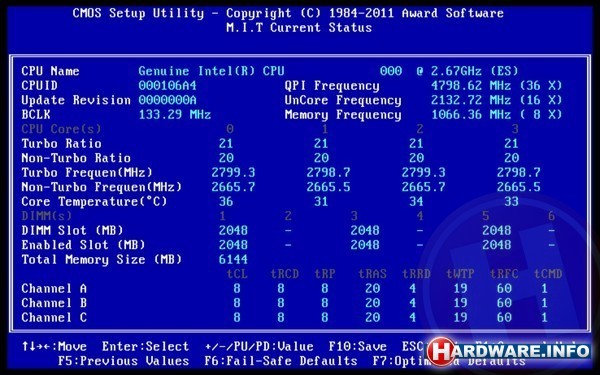This screenshot has width=600, height=375.
Task: Click the (36 X) QPI multiplier
Action: (x=541, y=86)
